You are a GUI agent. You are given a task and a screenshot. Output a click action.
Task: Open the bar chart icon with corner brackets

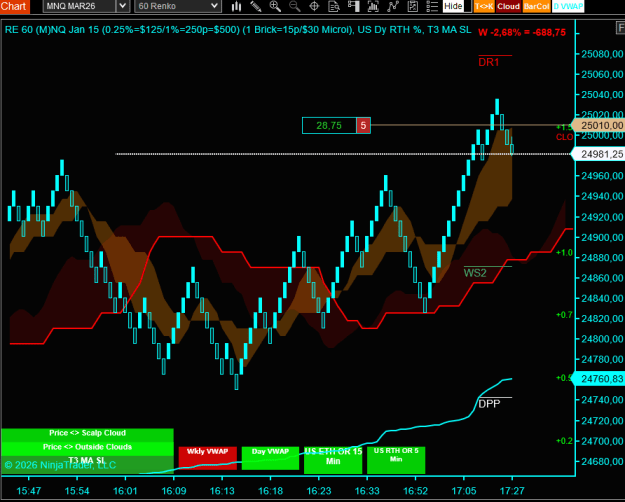[x=373, y=6]
